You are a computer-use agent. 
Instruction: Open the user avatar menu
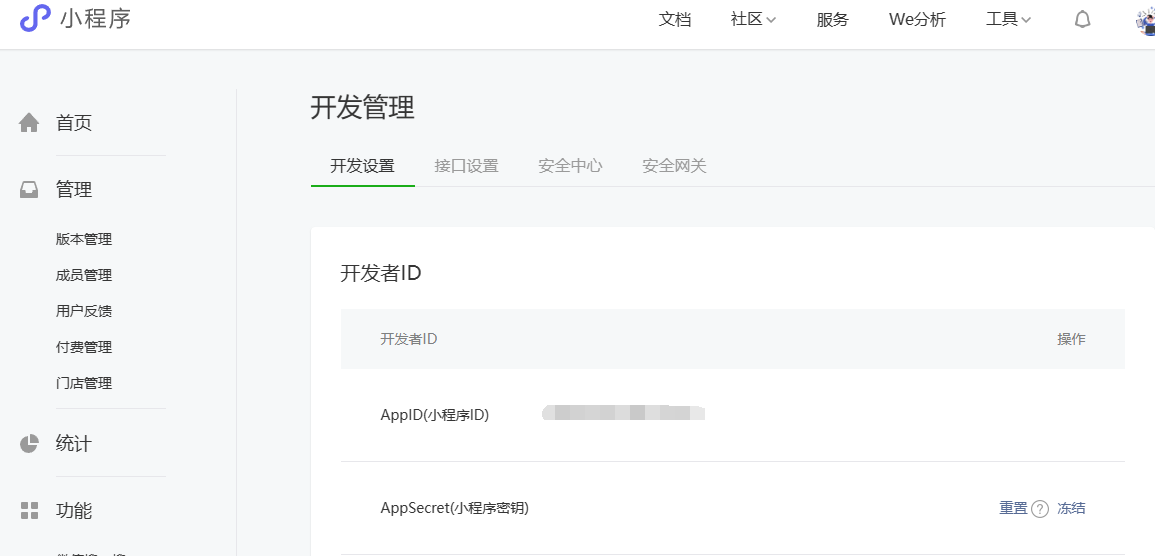(1146, 21)
